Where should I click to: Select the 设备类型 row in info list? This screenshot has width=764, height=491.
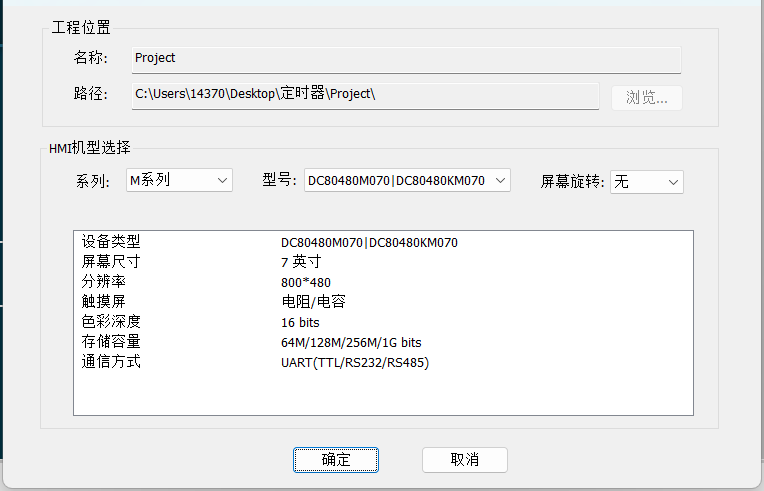[x=383, y=242]
